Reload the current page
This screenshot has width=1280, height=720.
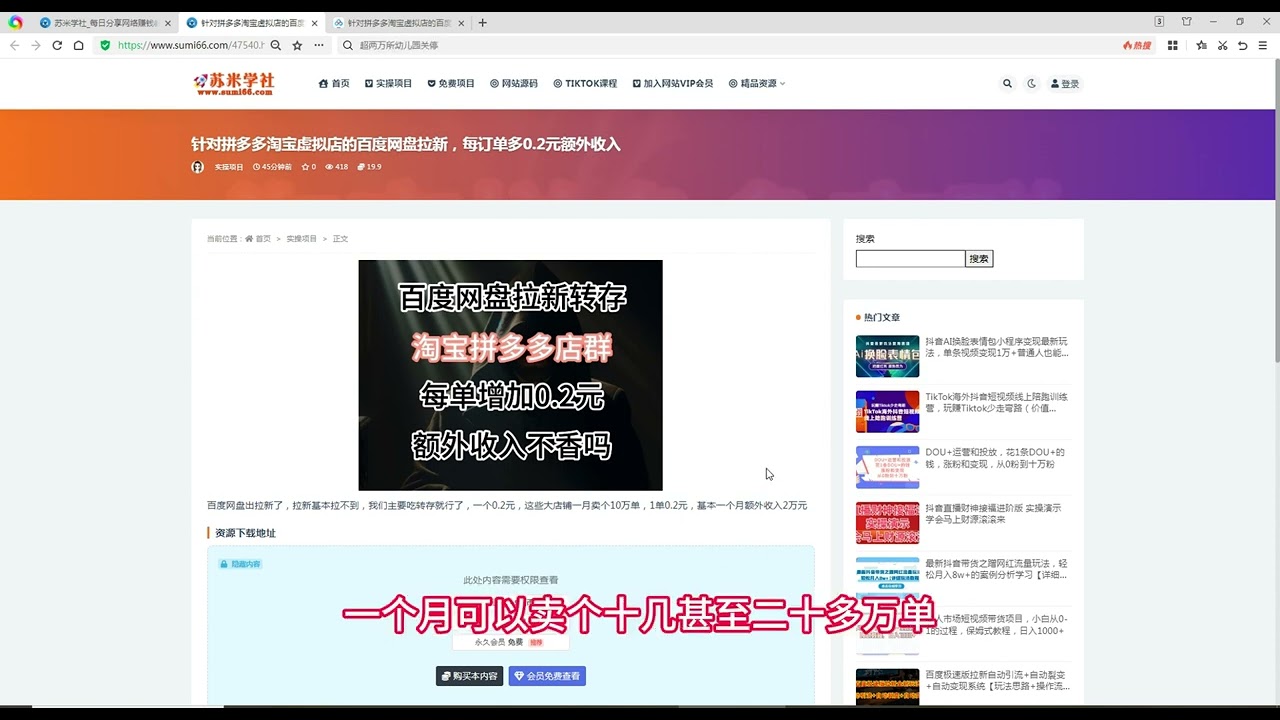pos(57,45)
